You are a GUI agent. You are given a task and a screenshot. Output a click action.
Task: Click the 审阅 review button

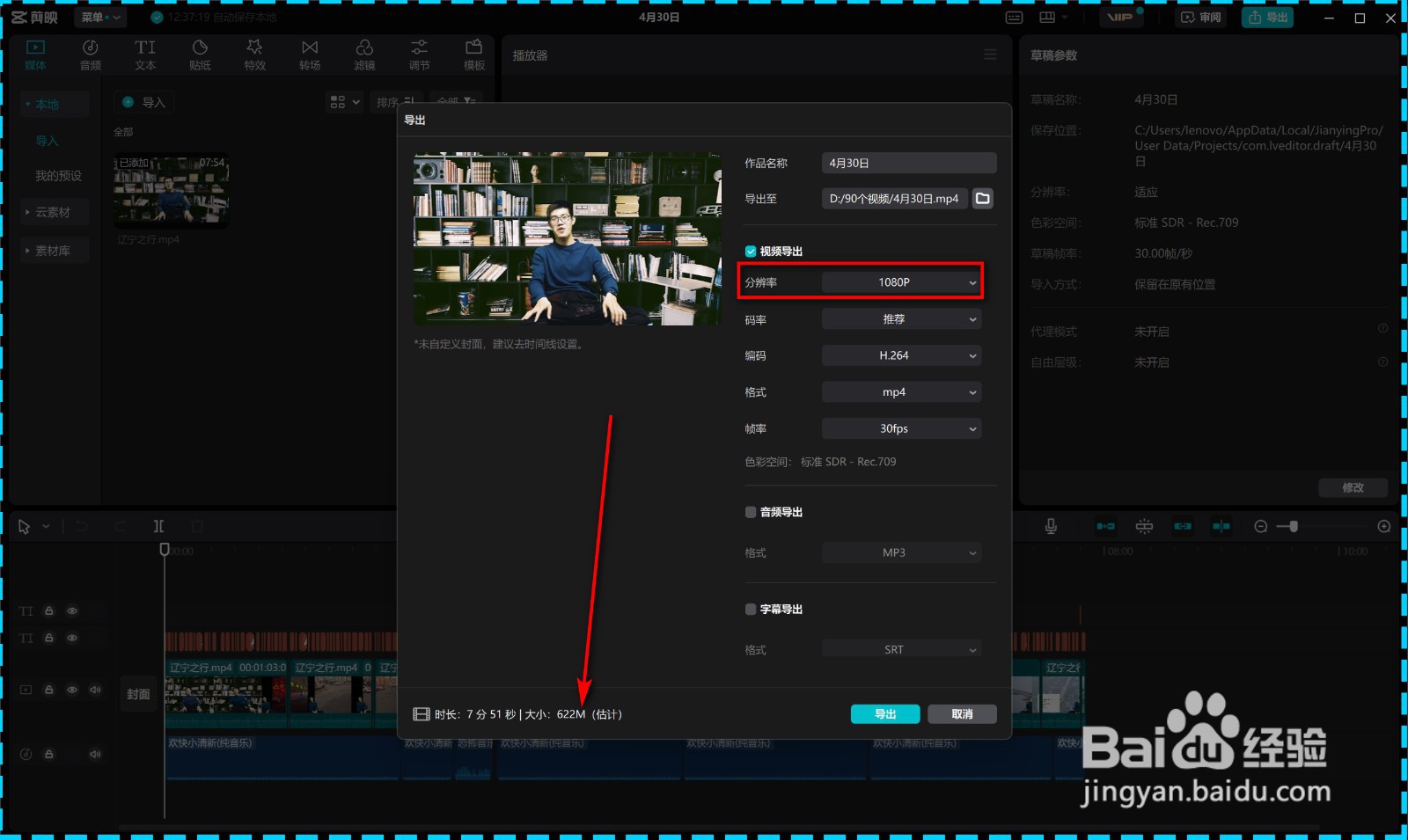click(x=1202, y=18)
